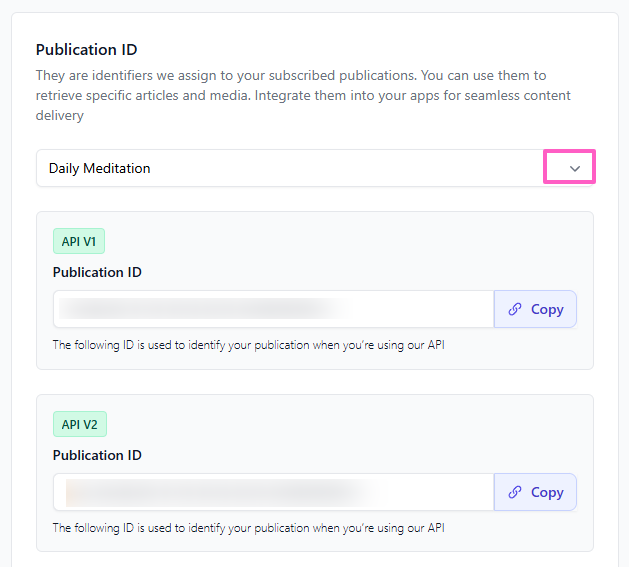Focus the API V1 Publication ID field

coord(400,310)
